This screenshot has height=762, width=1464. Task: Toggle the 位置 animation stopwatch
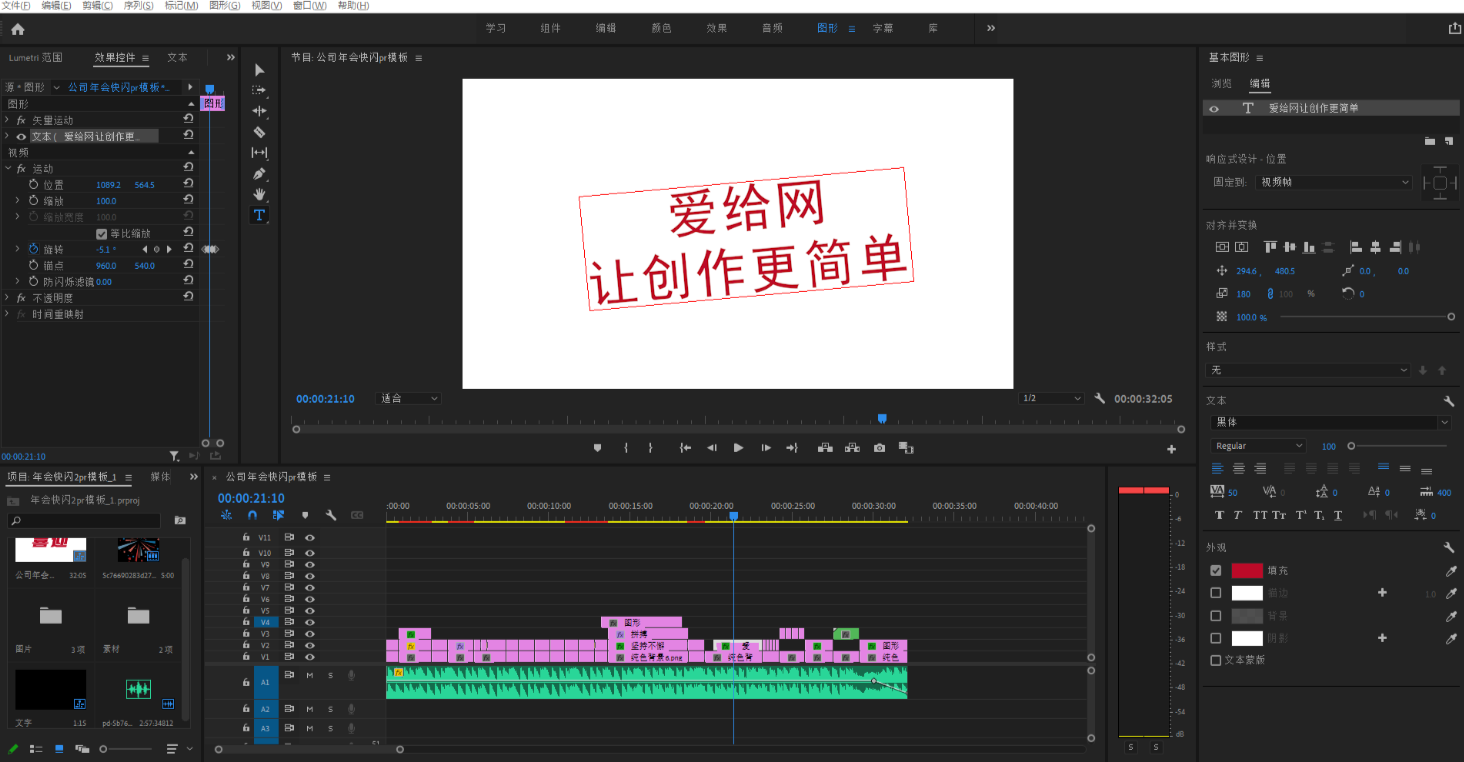coord(32,185)
